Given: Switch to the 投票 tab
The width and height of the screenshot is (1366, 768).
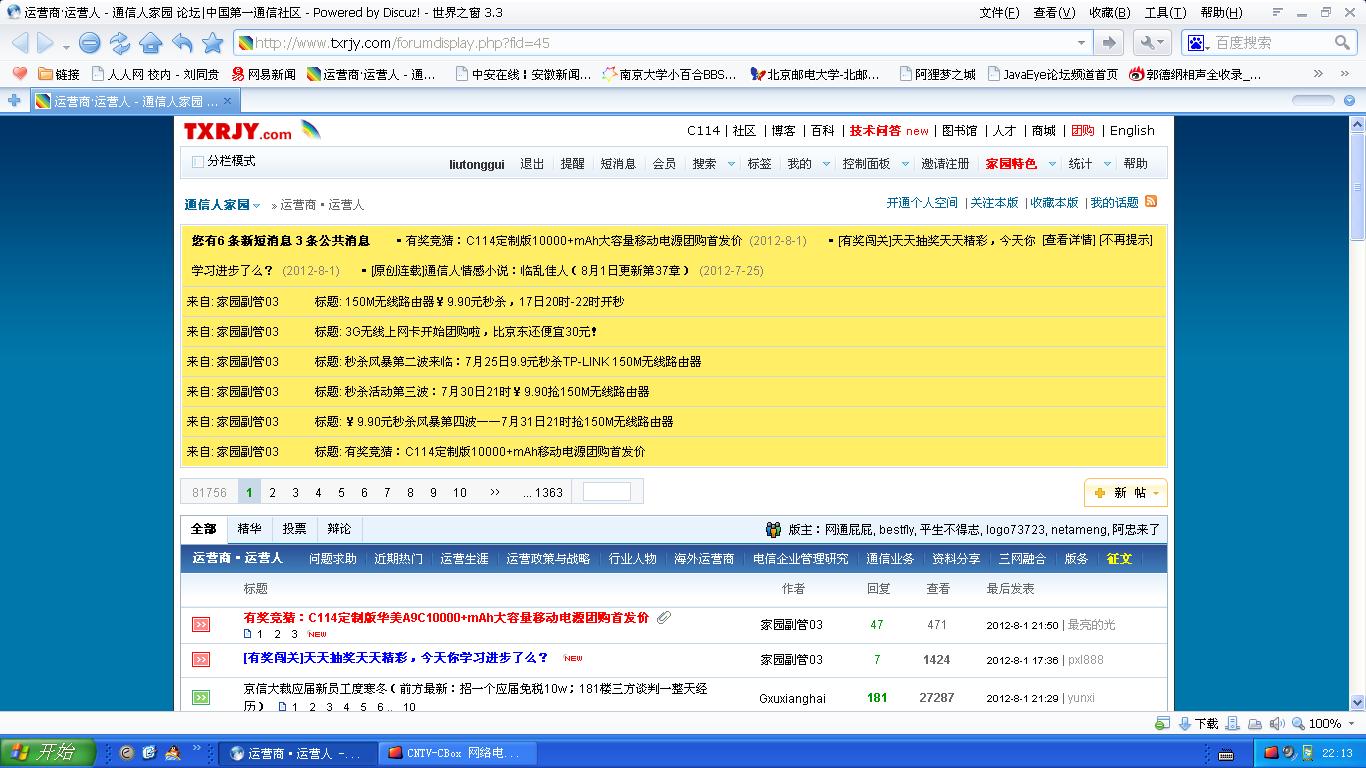Looking at the screenshot, I should point(294,529).
